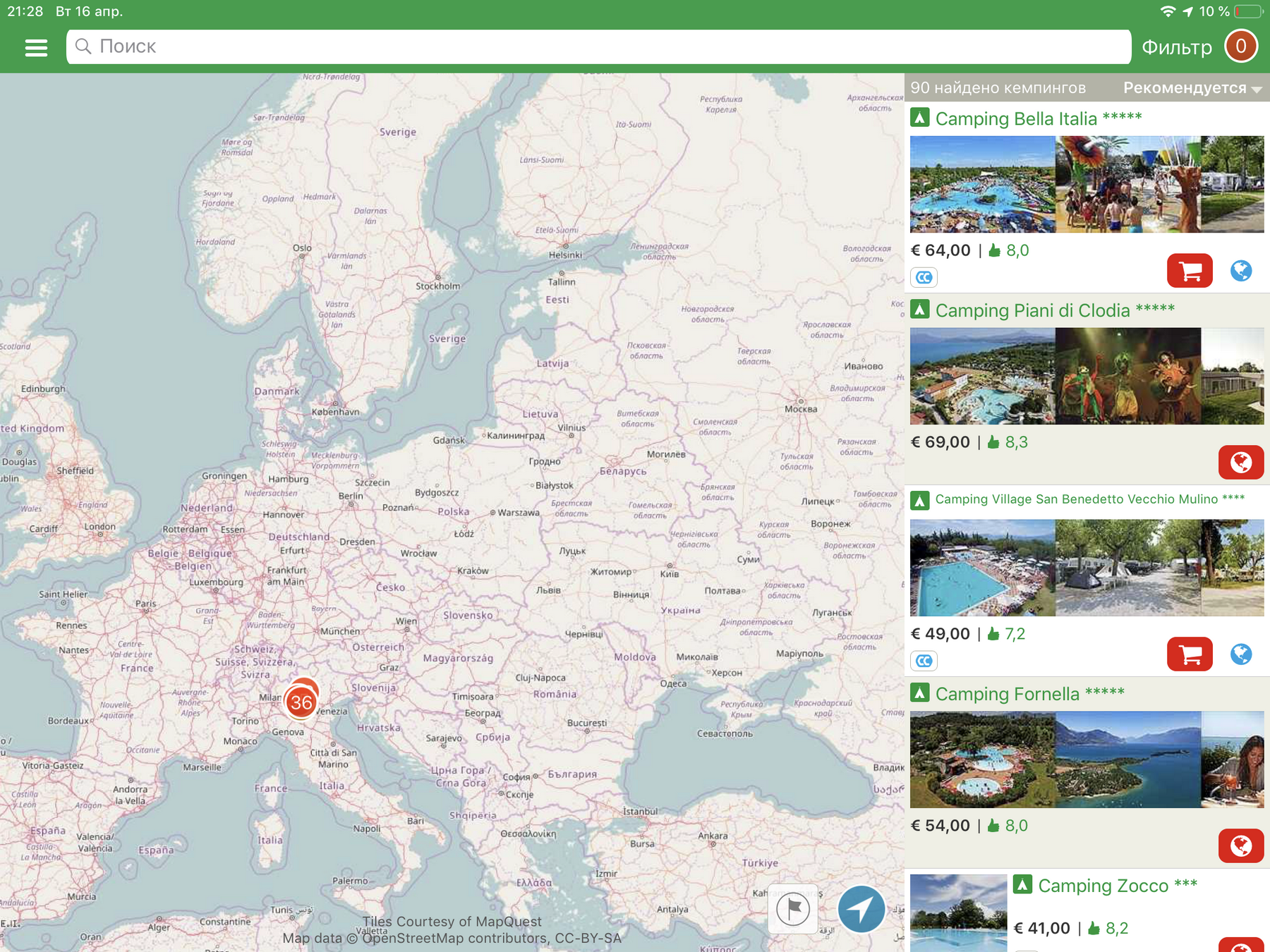
Task: Tap tent icon beside Camping Fornella
Action: click(x=920, y=692)
